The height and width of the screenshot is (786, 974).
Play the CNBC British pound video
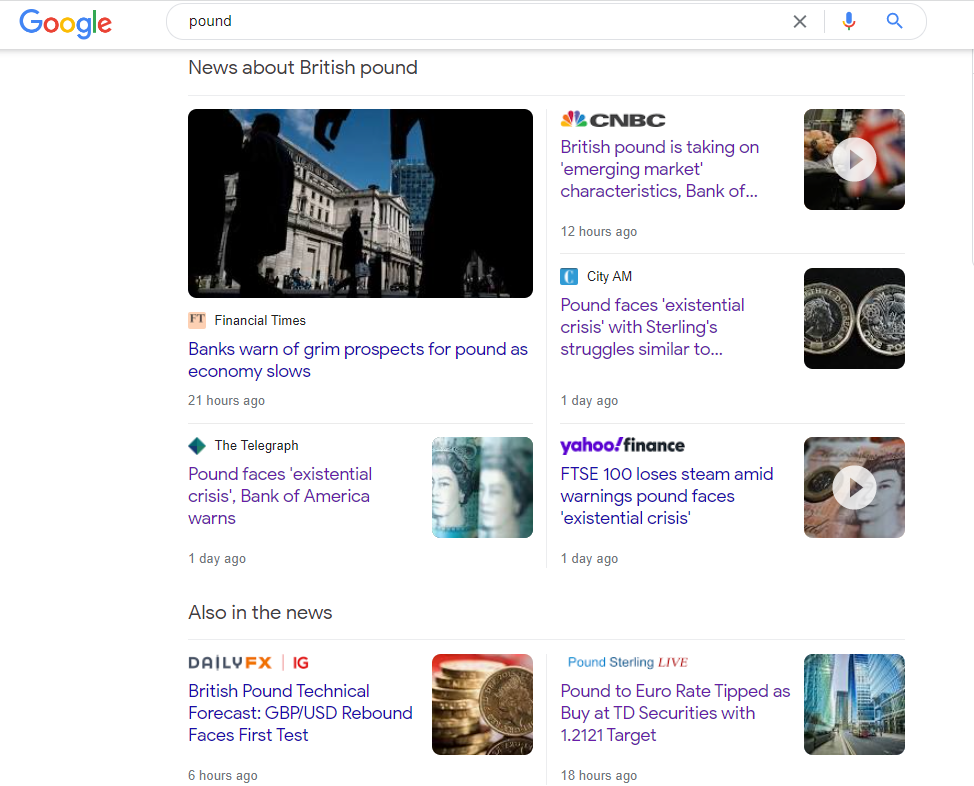pyautogui.click(x=854, y=159)
